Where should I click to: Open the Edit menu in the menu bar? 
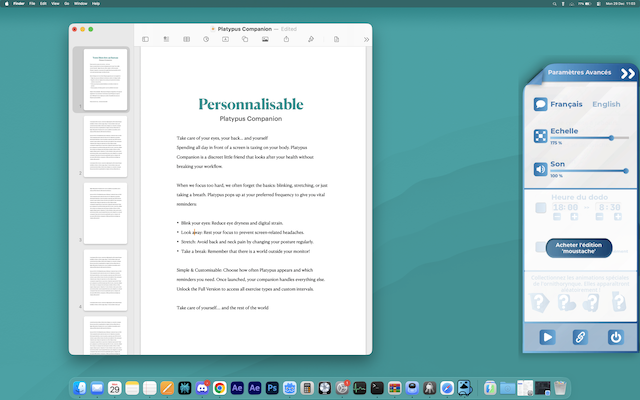point(45,4)
